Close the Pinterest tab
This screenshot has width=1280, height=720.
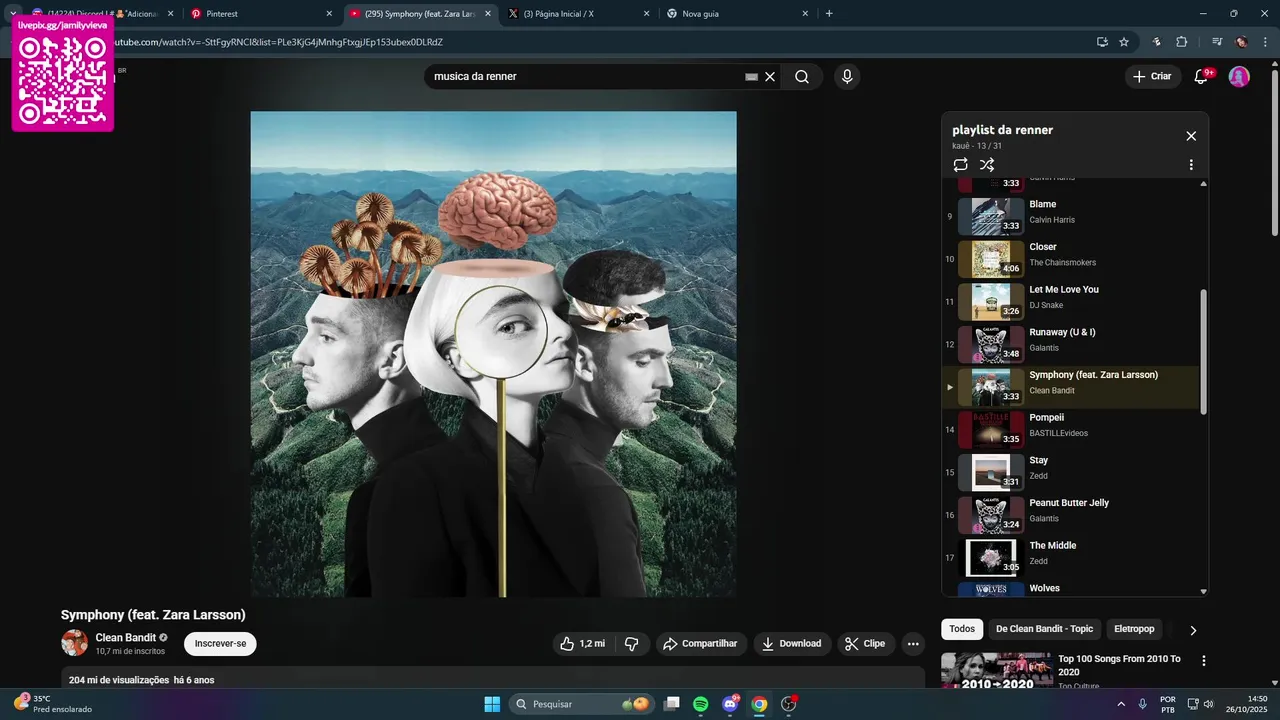point(329,14)
